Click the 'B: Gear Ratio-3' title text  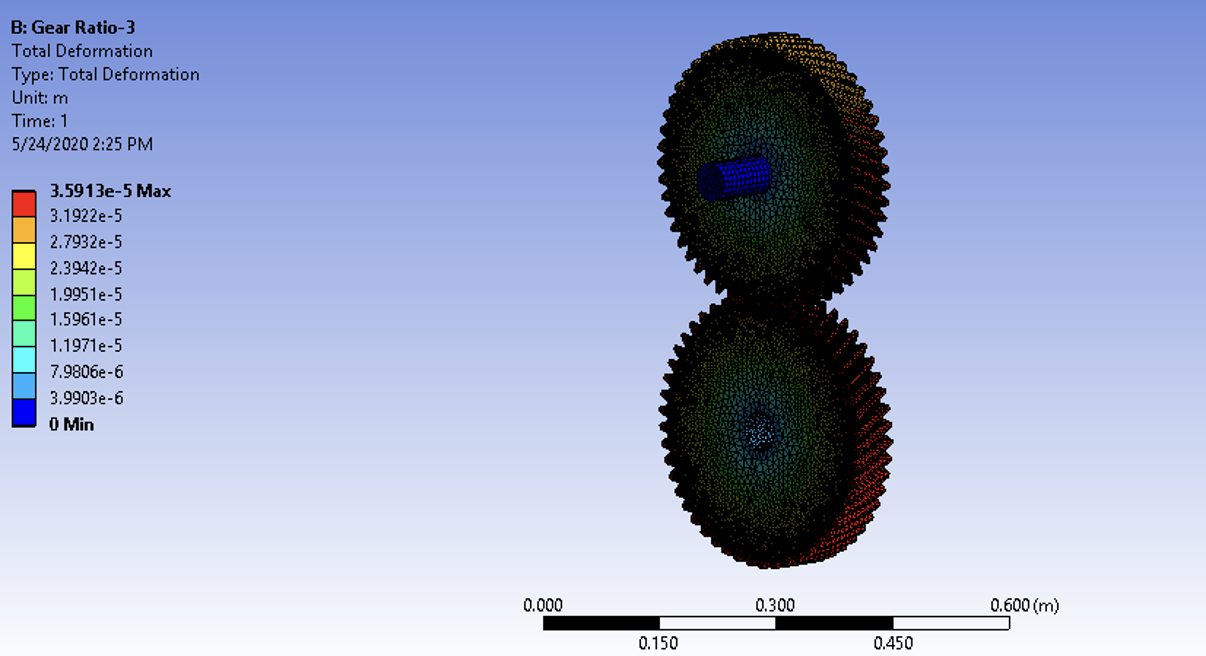pyautogui.click(x=73, y=28)
